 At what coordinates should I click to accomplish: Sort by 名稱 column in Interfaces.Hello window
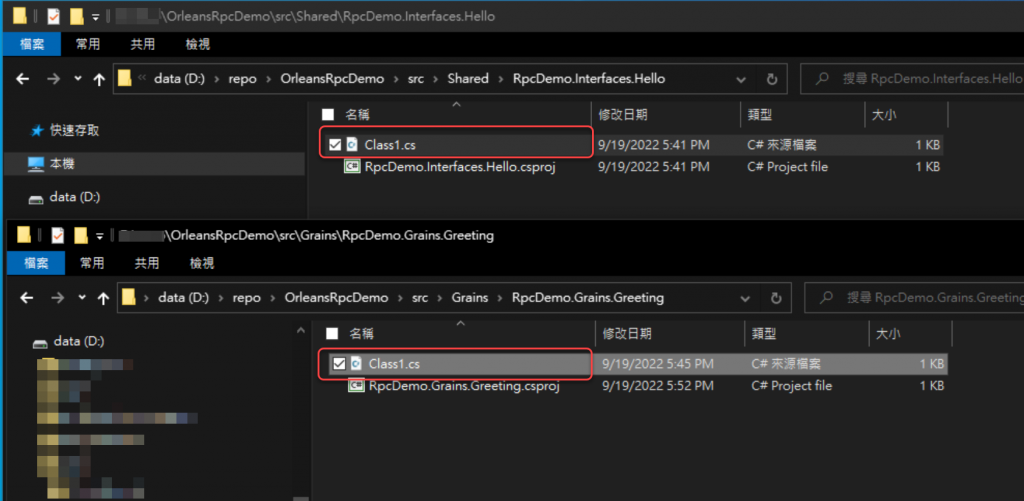tap(357, 115)
